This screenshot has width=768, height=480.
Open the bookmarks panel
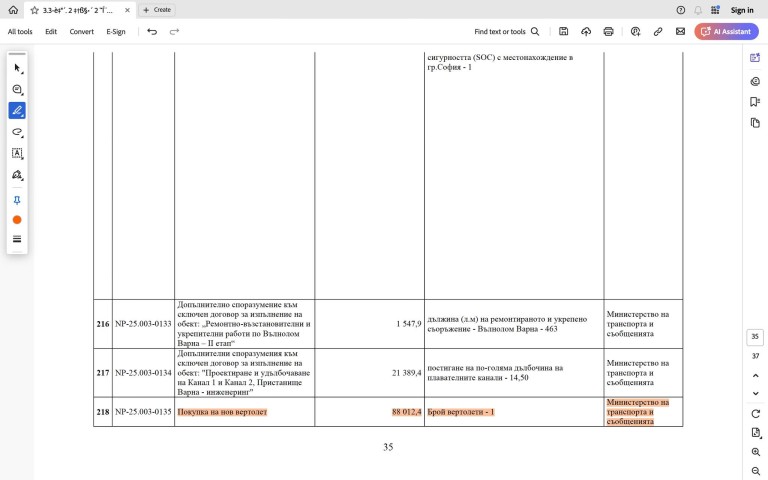click(755, 102)
